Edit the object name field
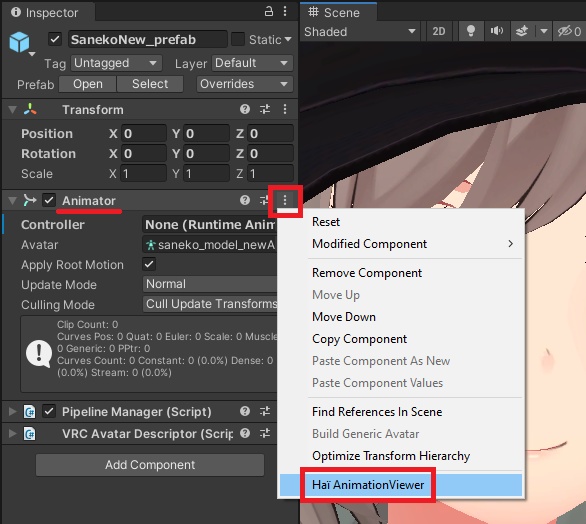 pyautogui.click(x=148, y=39)
